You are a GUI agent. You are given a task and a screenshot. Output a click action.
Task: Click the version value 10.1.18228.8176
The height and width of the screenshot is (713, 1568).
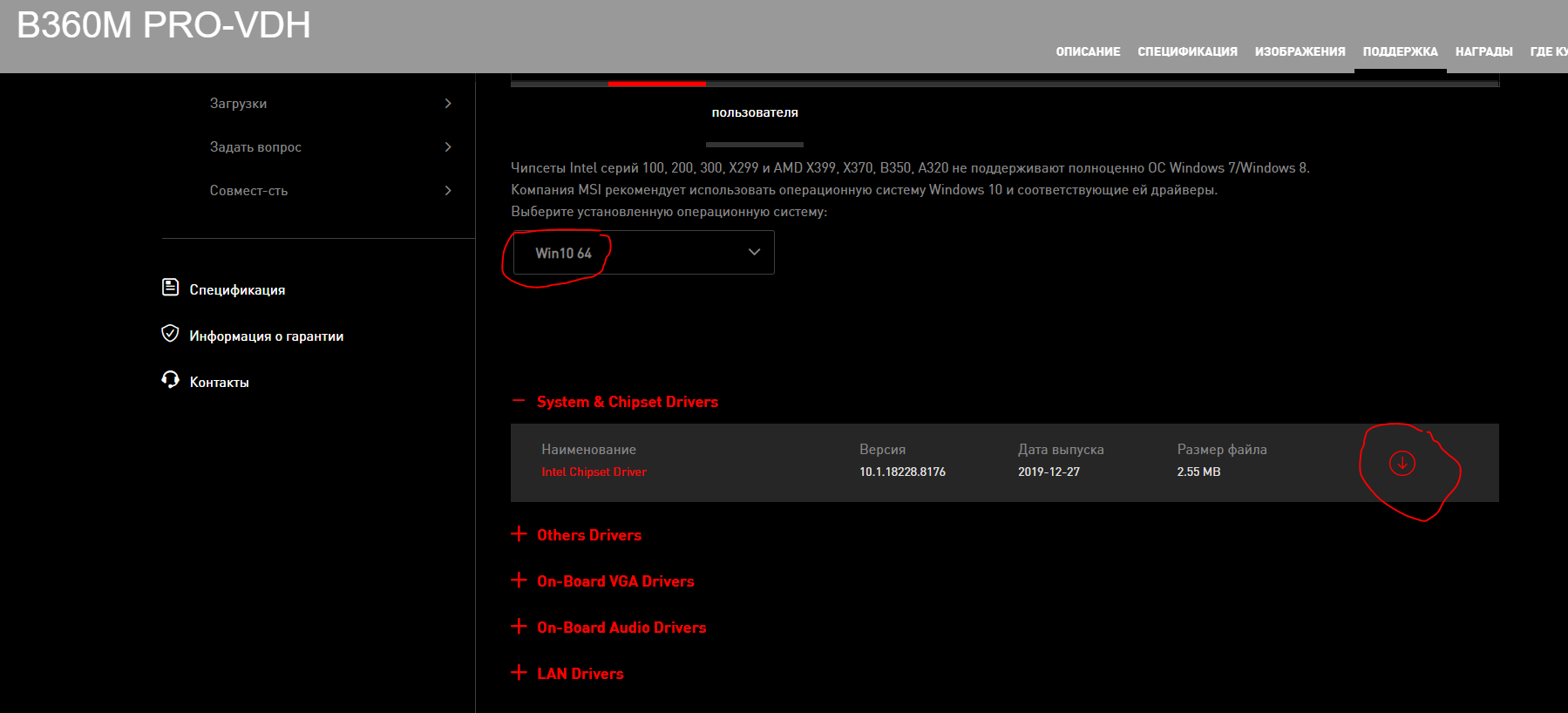pos(902,472)
